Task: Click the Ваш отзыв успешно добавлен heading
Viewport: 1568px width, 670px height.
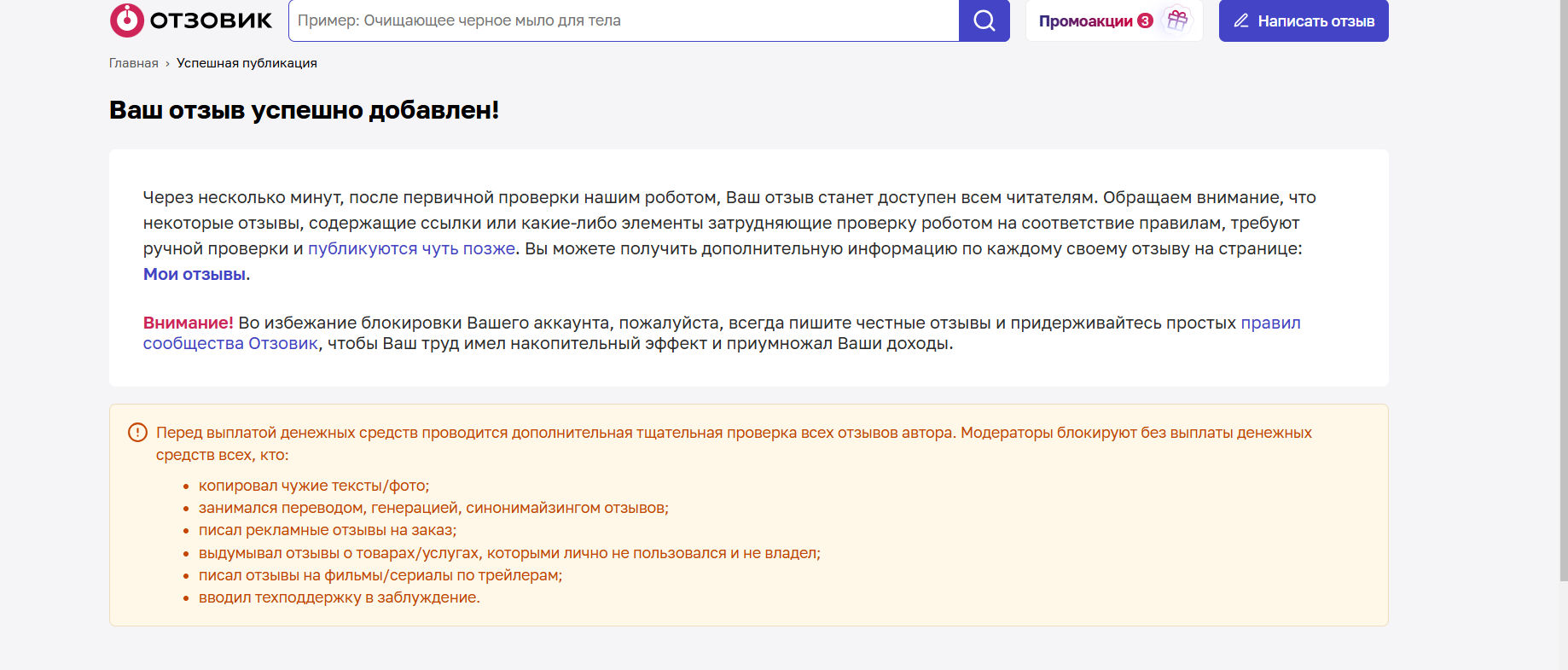Action: pos(304,110)
